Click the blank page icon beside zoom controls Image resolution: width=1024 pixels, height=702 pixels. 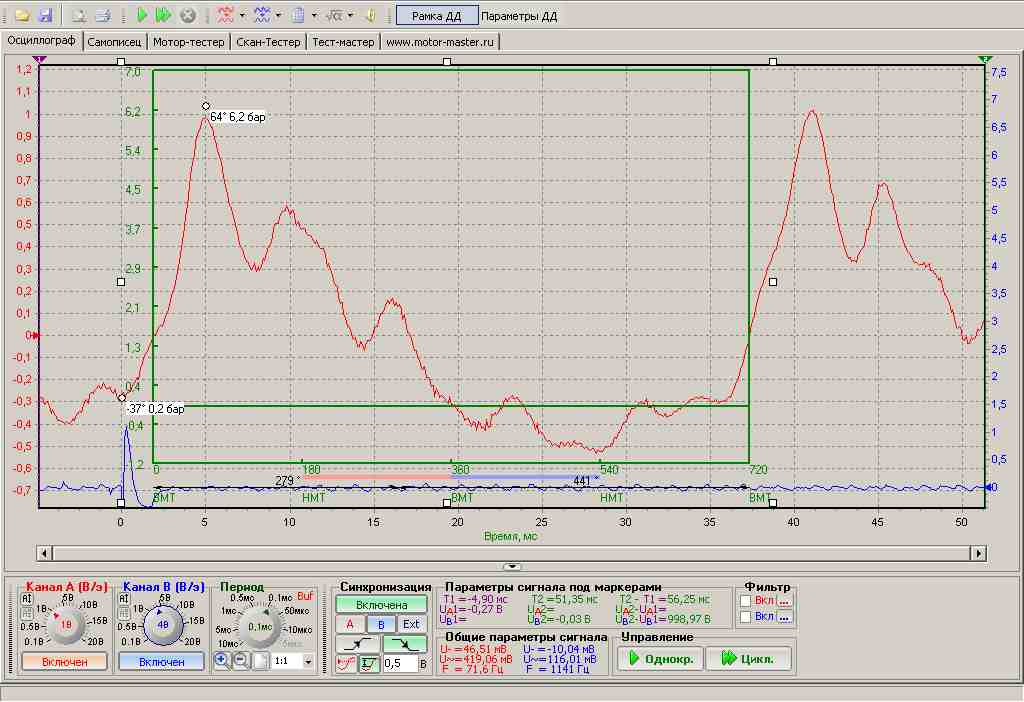pos(260,661)
